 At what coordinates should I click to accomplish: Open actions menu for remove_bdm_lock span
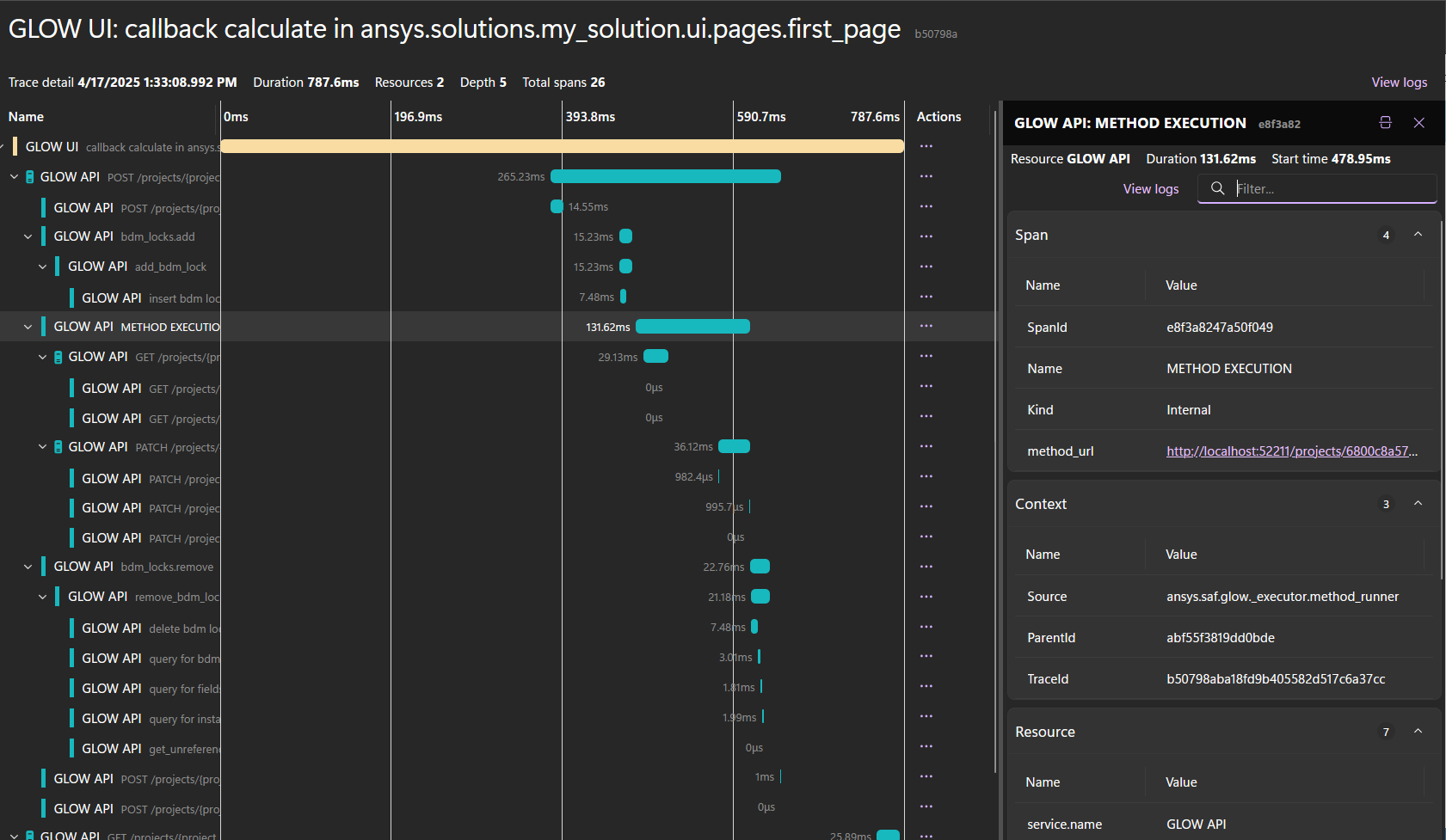(926, 597)
